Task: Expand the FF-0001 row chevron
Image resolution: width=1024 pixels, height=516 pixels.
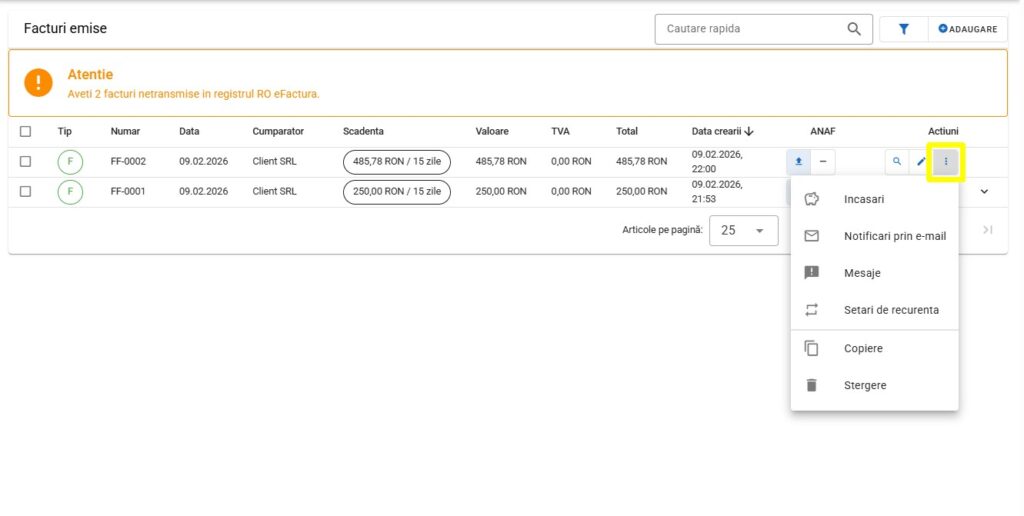Action: pos(983,191)
